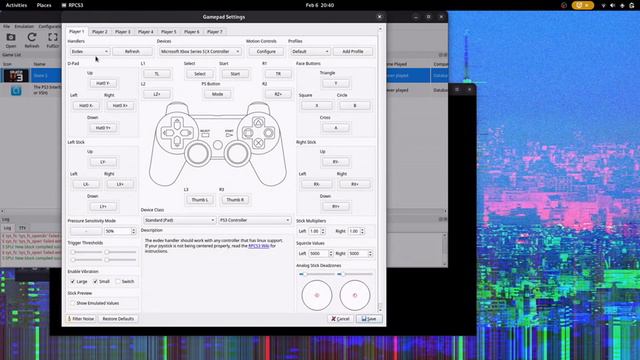Screen dimensions: 640x360
Task: Open the Places menu in top bar
Action: 44,5
